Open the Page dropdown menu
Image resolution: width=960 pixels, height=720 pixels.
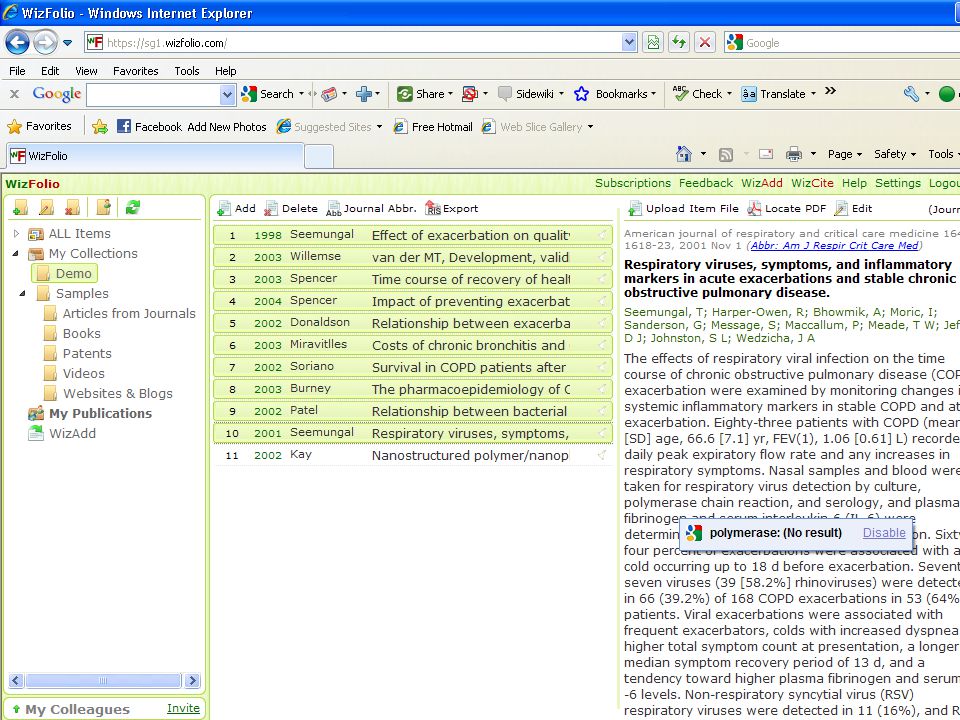click(845, 154)
